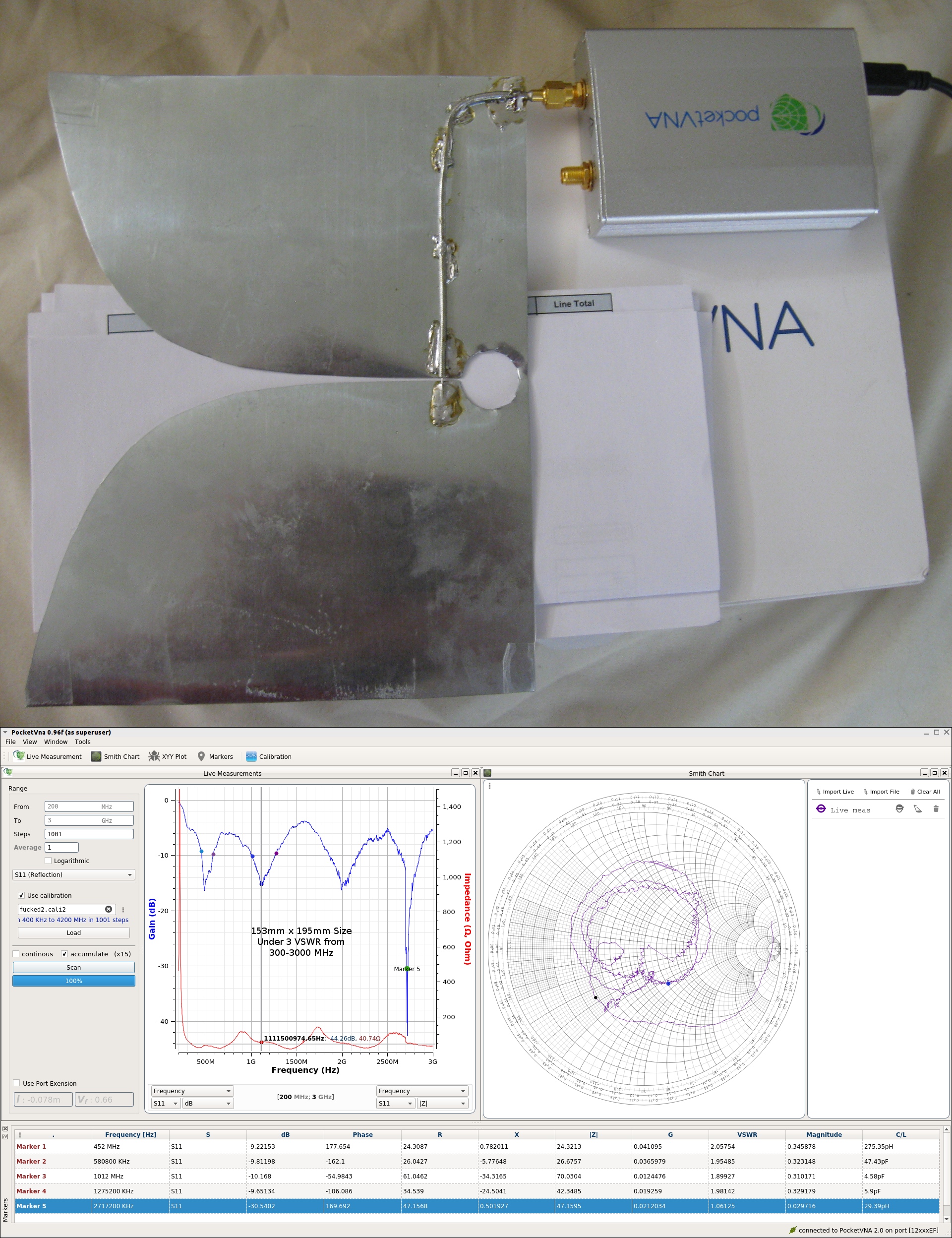Open the dB format dropdown
Viewport: 952px width, 1238px height.
[x=208, y=1103]
